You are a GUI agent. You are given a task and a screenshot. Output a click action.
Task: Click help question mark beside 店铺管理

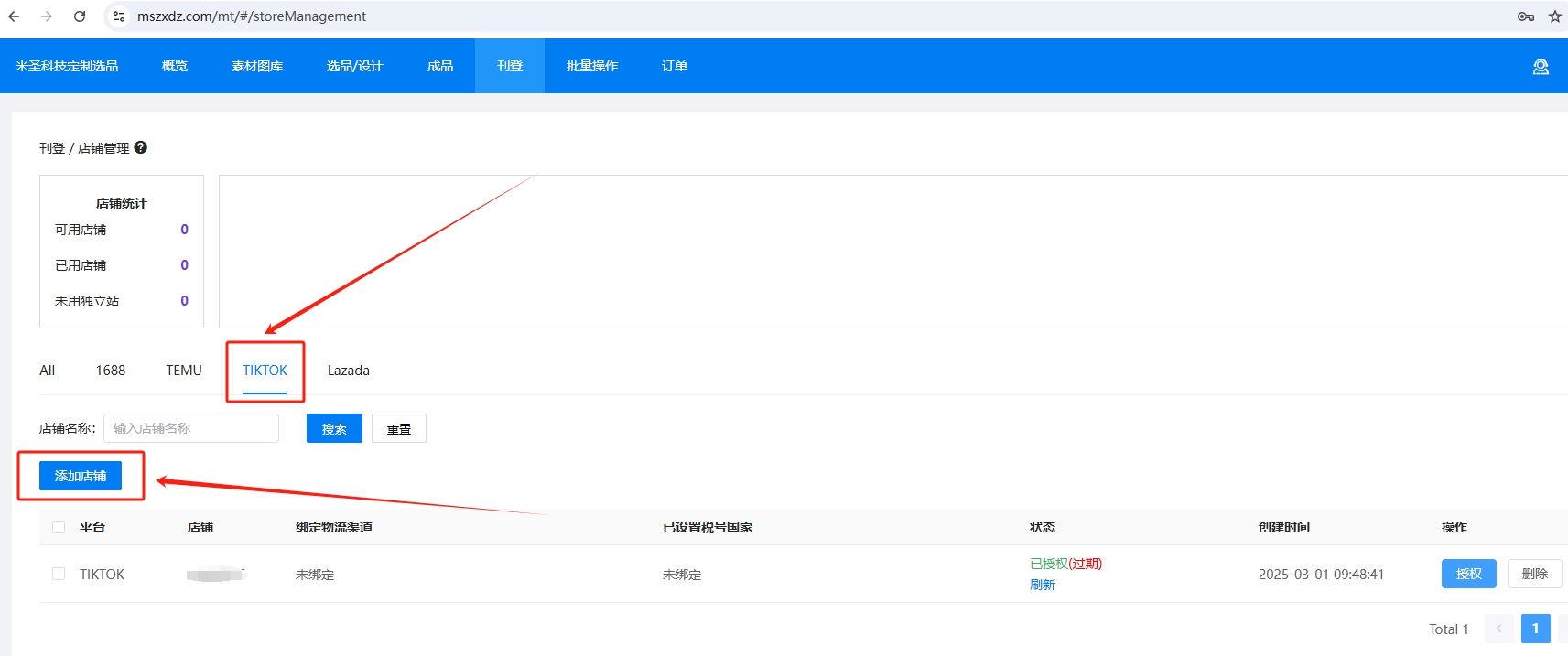tap(141, 147)
